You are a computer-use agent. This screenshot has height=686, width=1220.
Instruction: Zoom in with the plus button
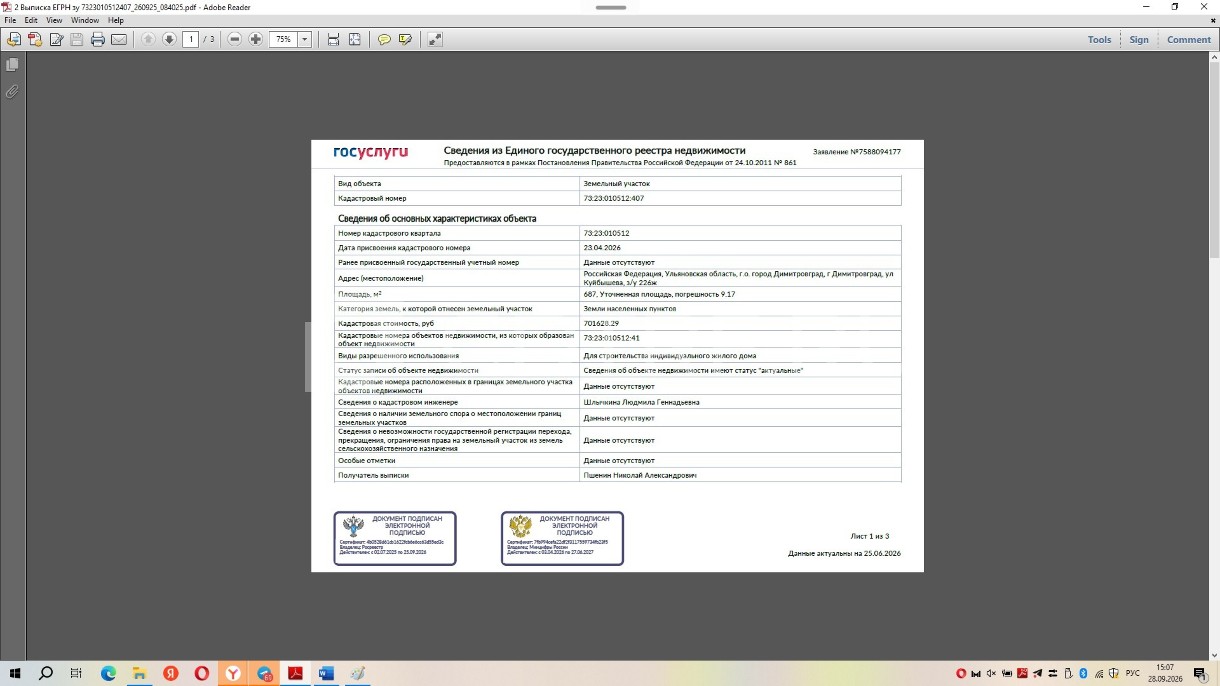click(x=256, y=39)
